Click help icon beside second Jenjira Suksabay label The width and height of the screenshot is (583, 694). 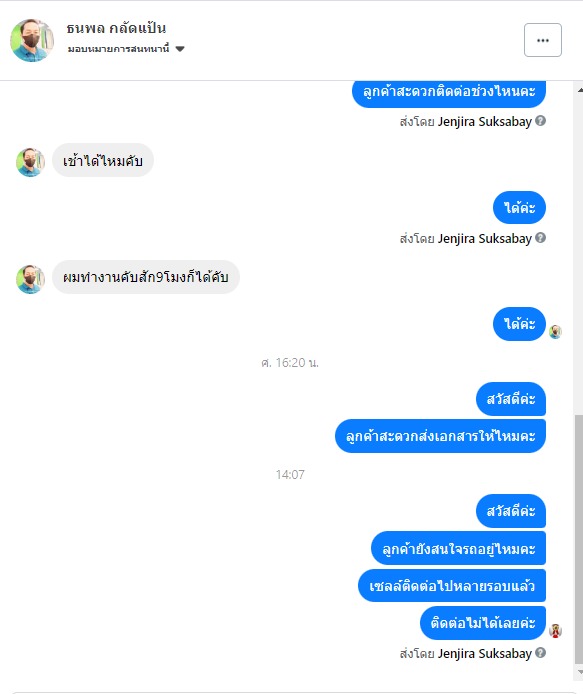(540, 238)
